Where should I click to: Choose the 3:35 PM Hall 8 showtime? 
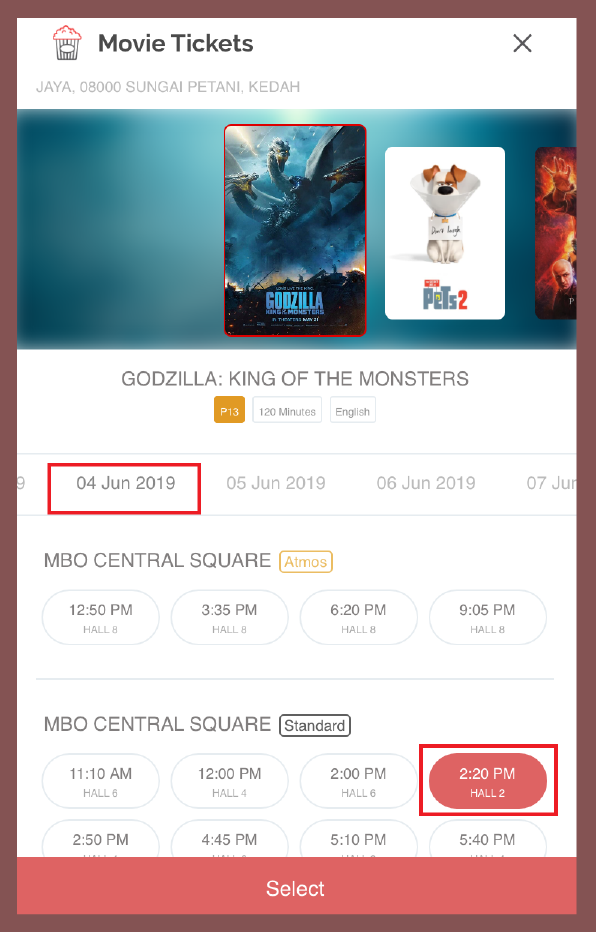[x=229, y=618]
